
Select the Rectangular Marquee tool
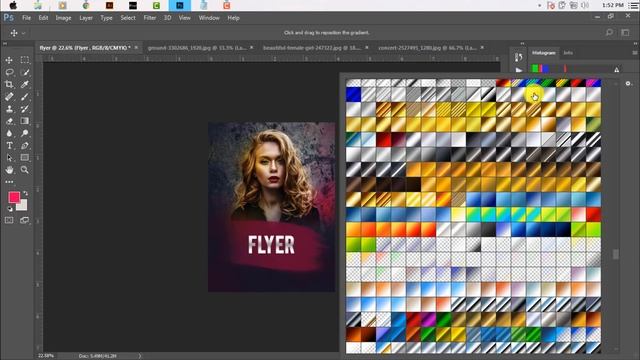coord(24,60)
